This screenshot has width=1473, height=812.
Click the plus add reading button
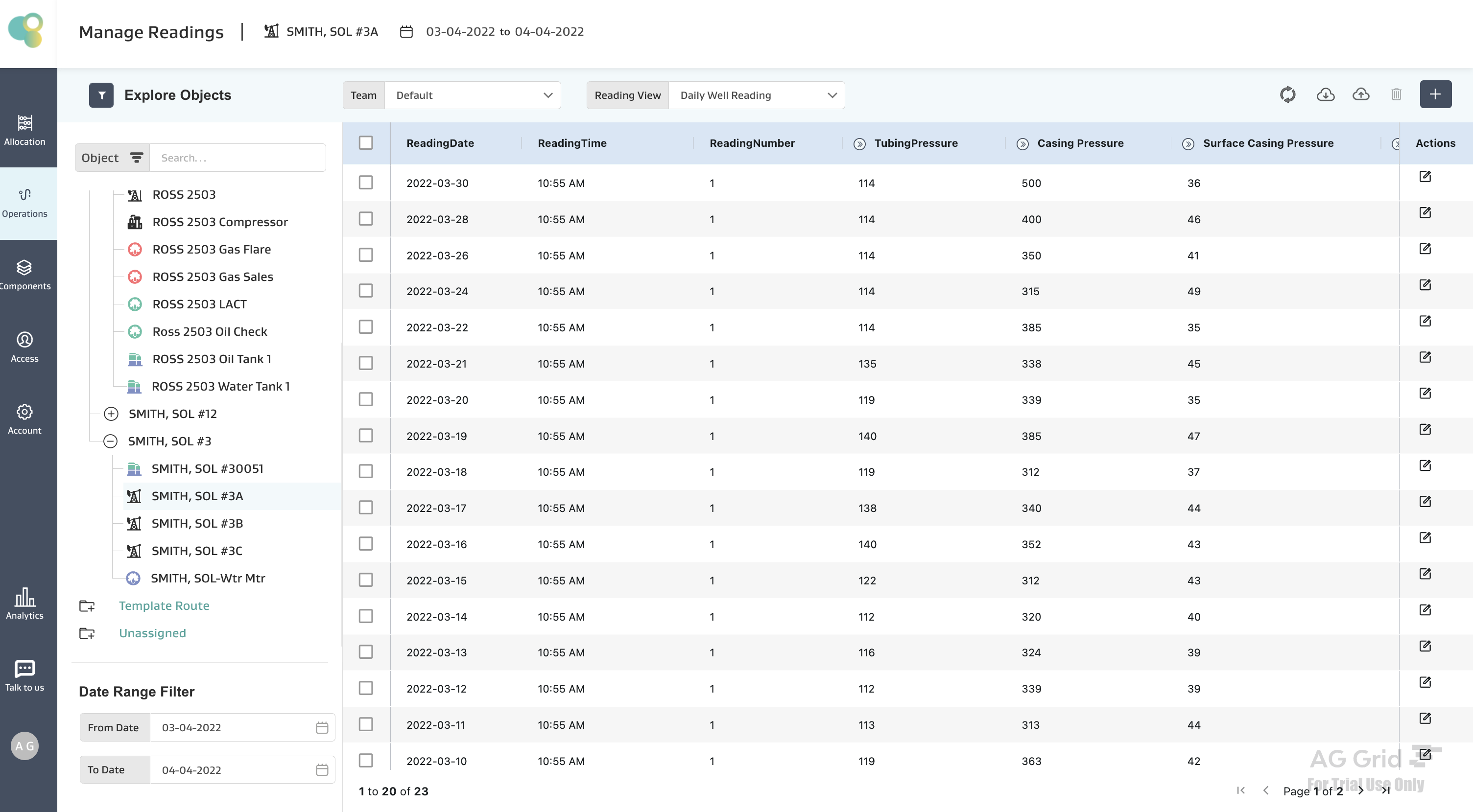pos(1435,95)
